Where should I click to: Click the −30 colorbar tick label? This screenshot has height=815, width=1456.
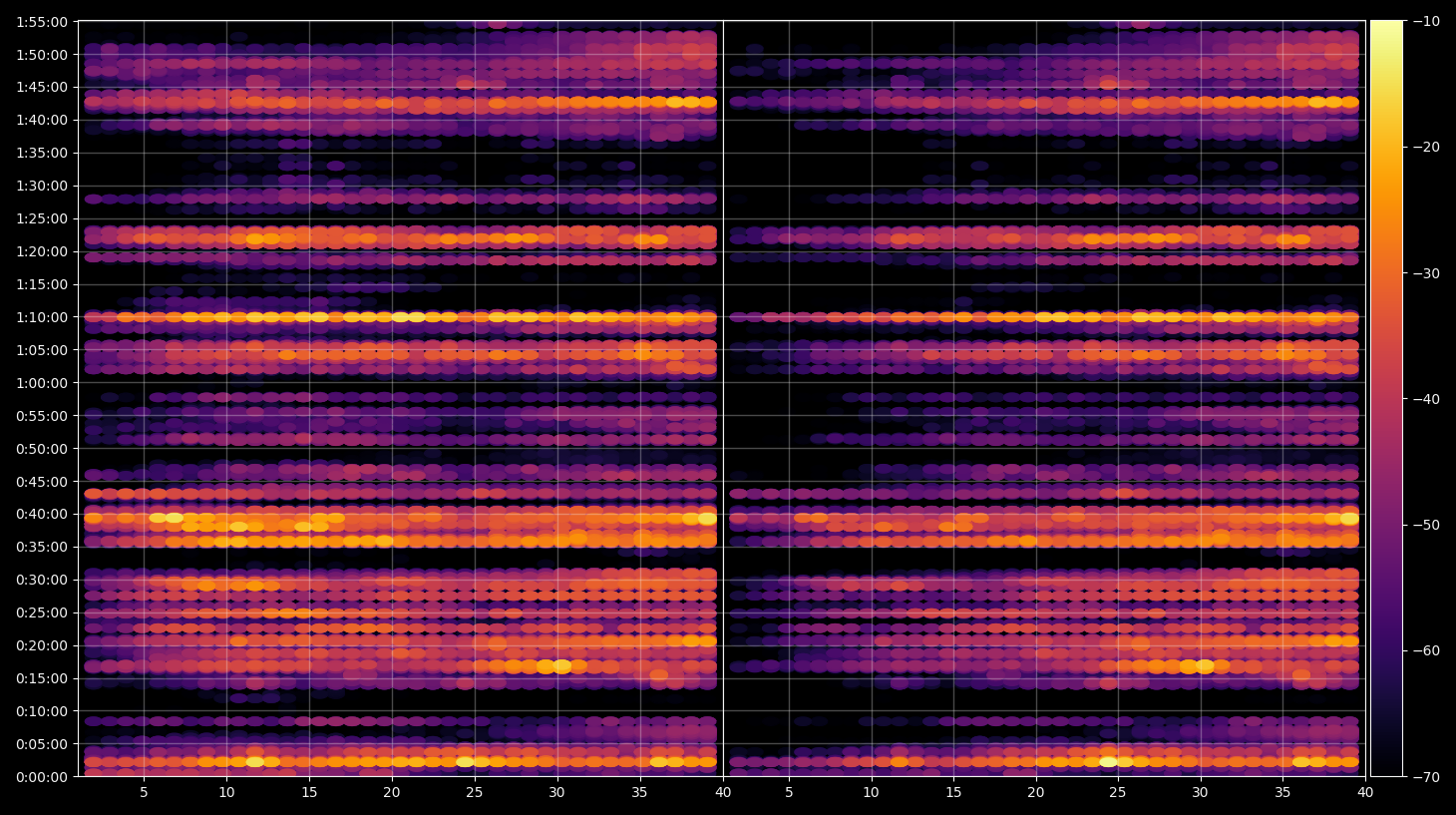1426,273
